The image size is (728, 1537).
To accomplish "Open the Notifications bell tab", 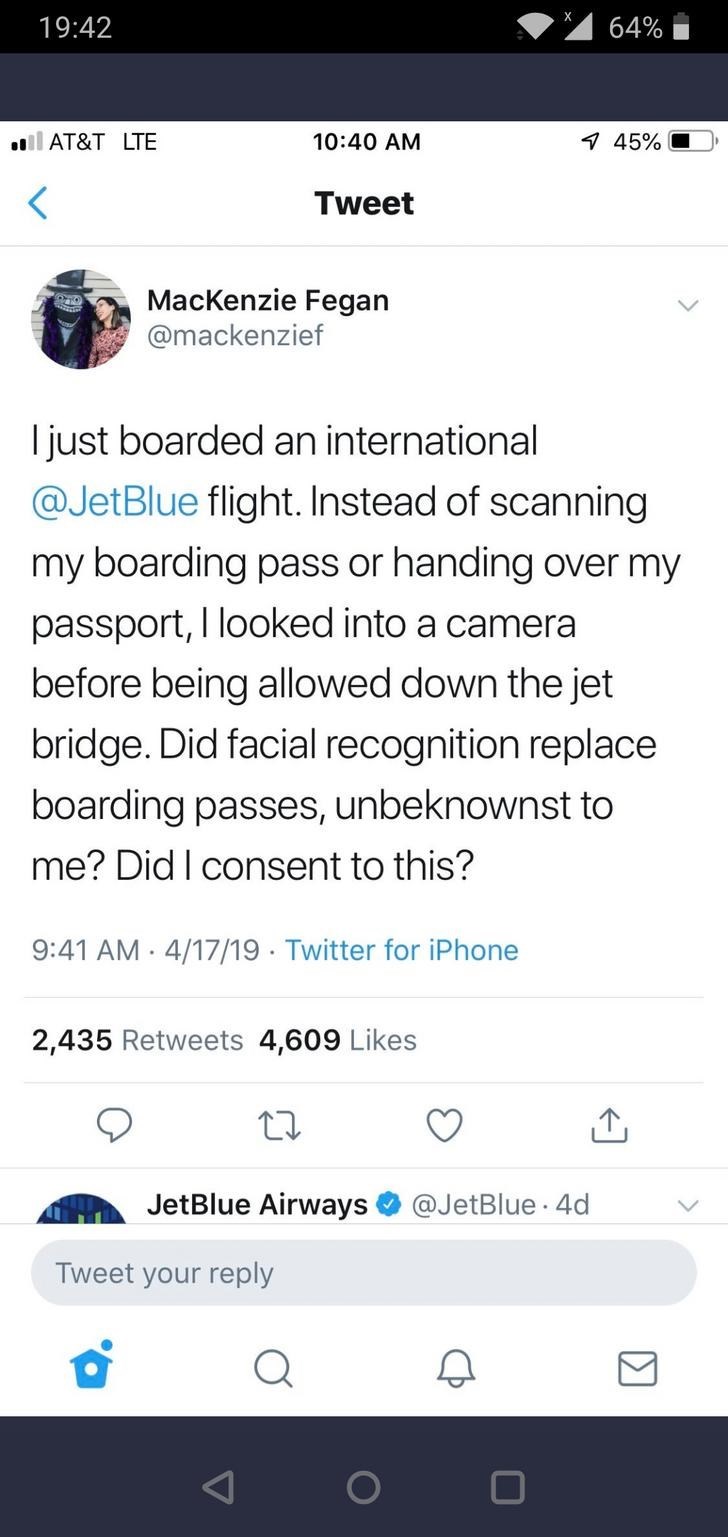I will (455, 1368).
